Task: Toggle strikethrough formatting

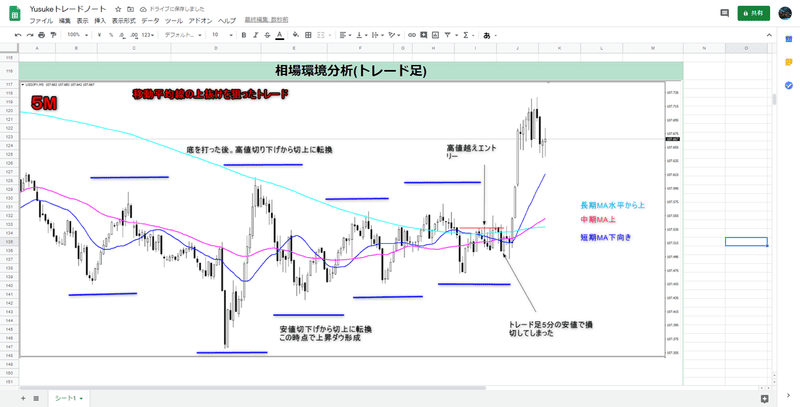Action: [x=267, y=35]
